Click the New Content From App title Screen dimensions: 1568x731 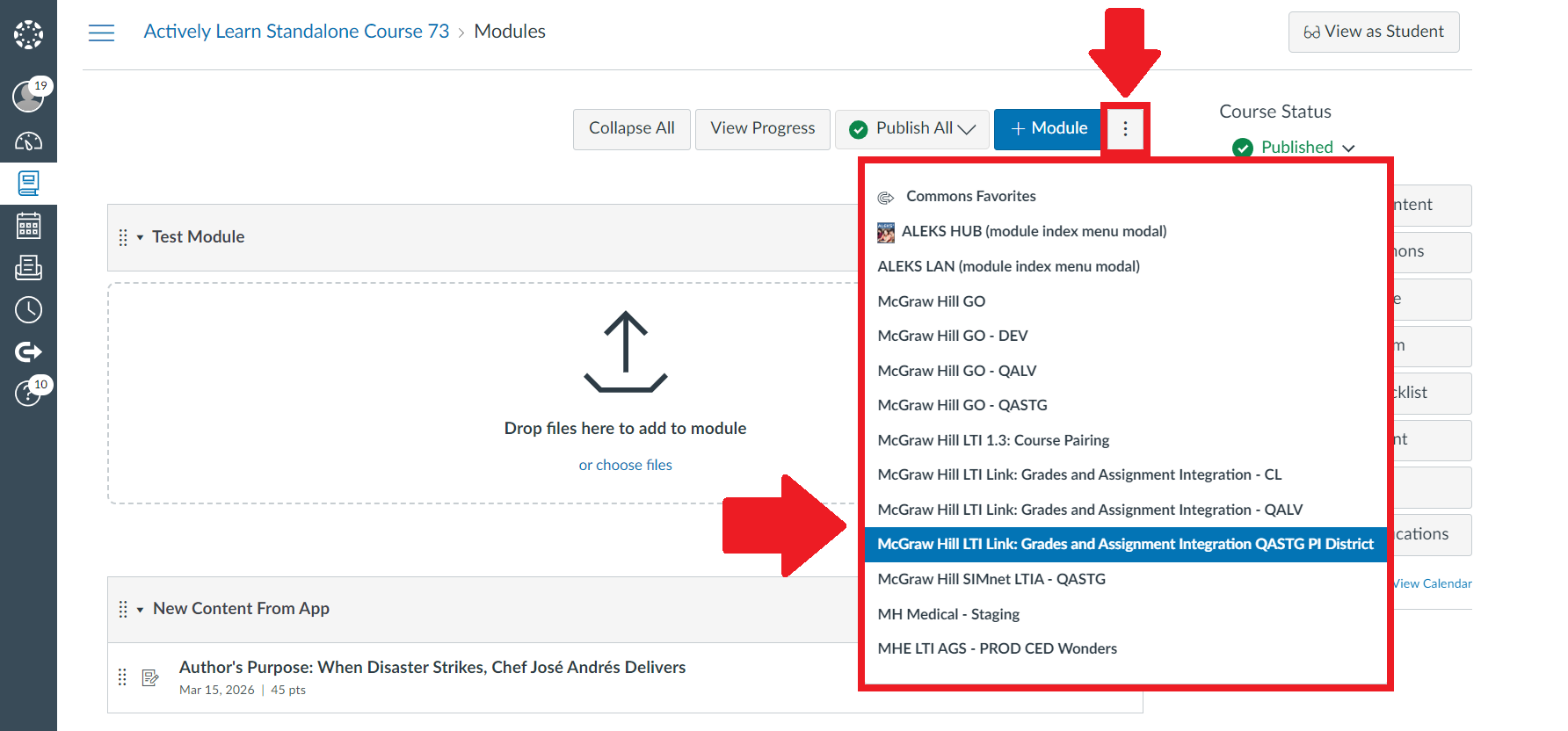tap(241, 609)
